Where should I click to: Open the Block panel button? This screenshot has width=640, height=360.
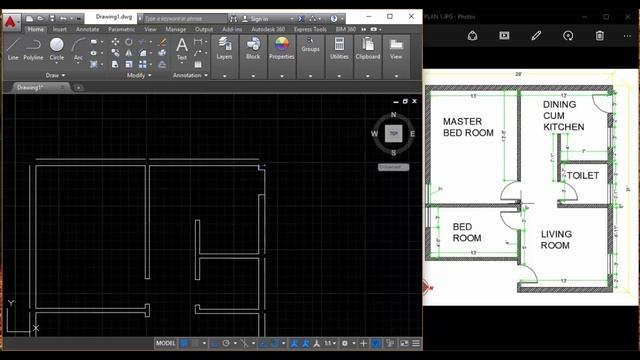click(x=253, y=48)
